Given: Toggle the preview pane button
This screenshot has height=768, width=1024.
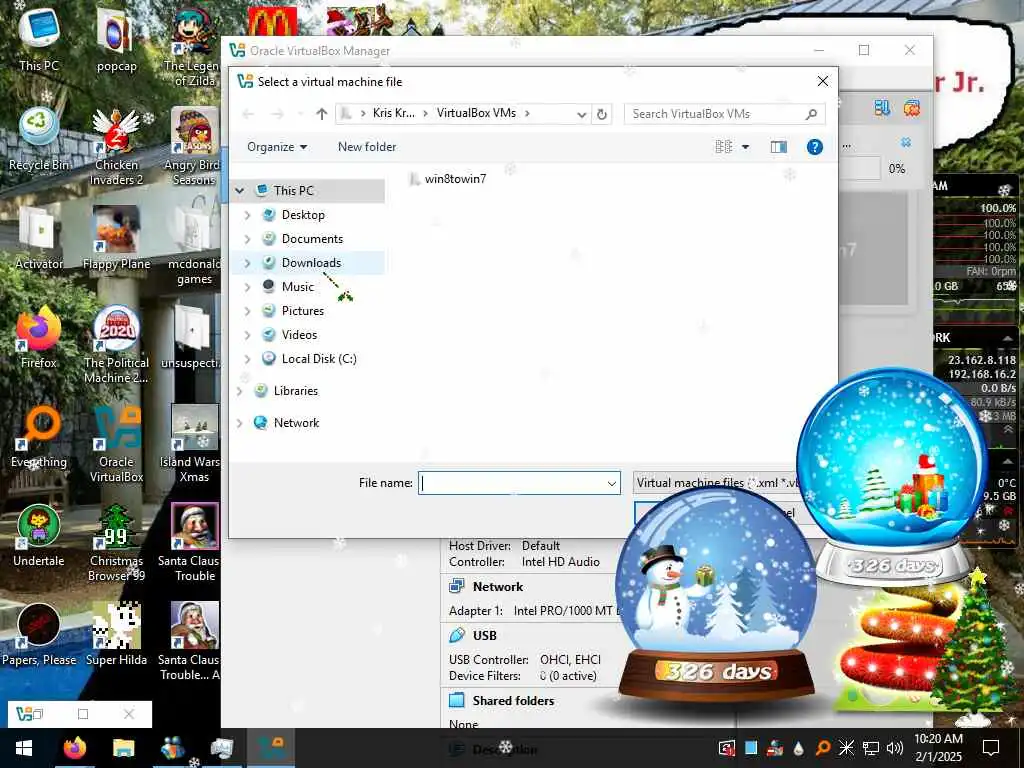Looking at the screenshot, I should (778, 147).
